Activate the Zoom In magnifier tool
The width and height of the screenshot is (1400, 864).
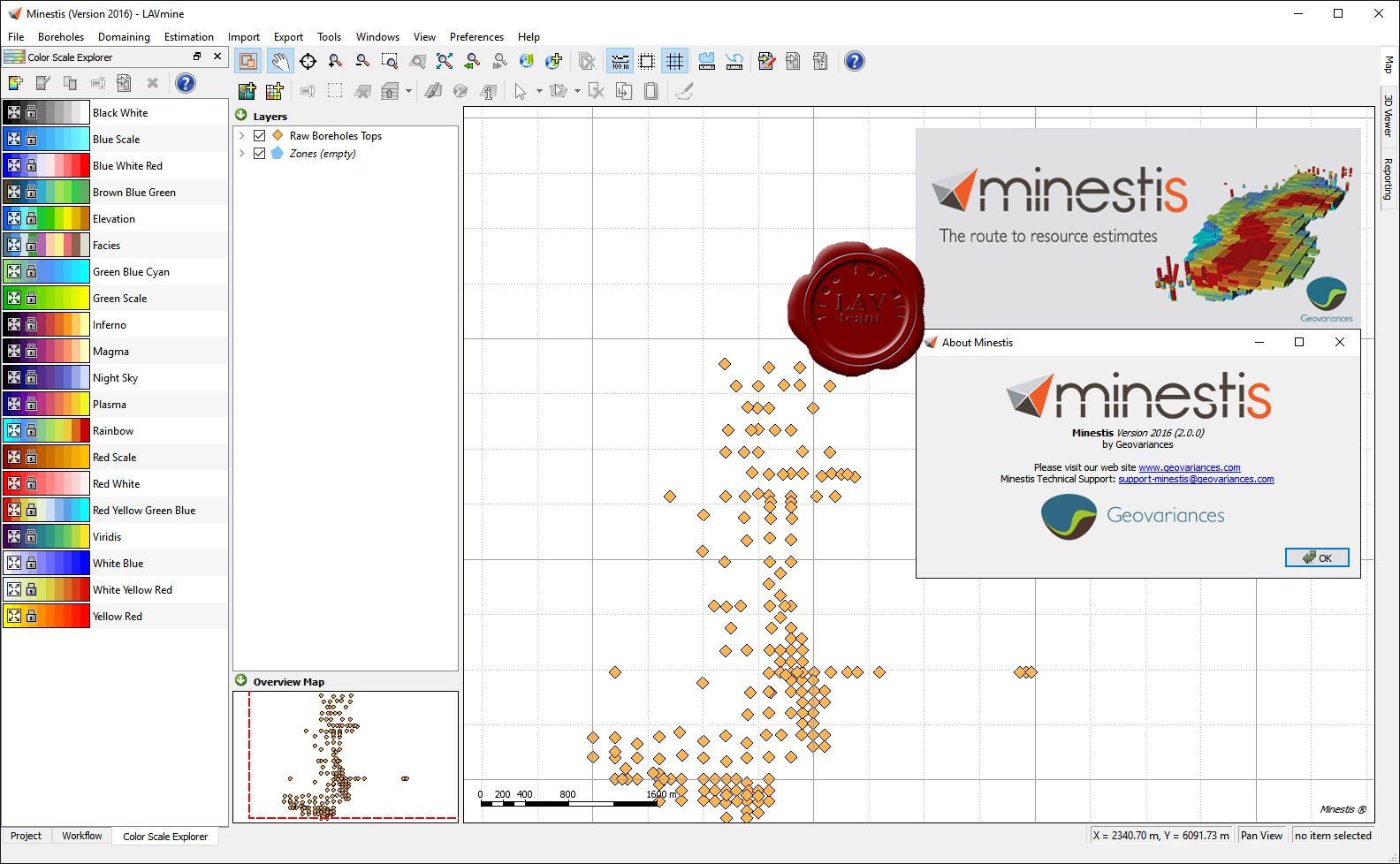335,61
